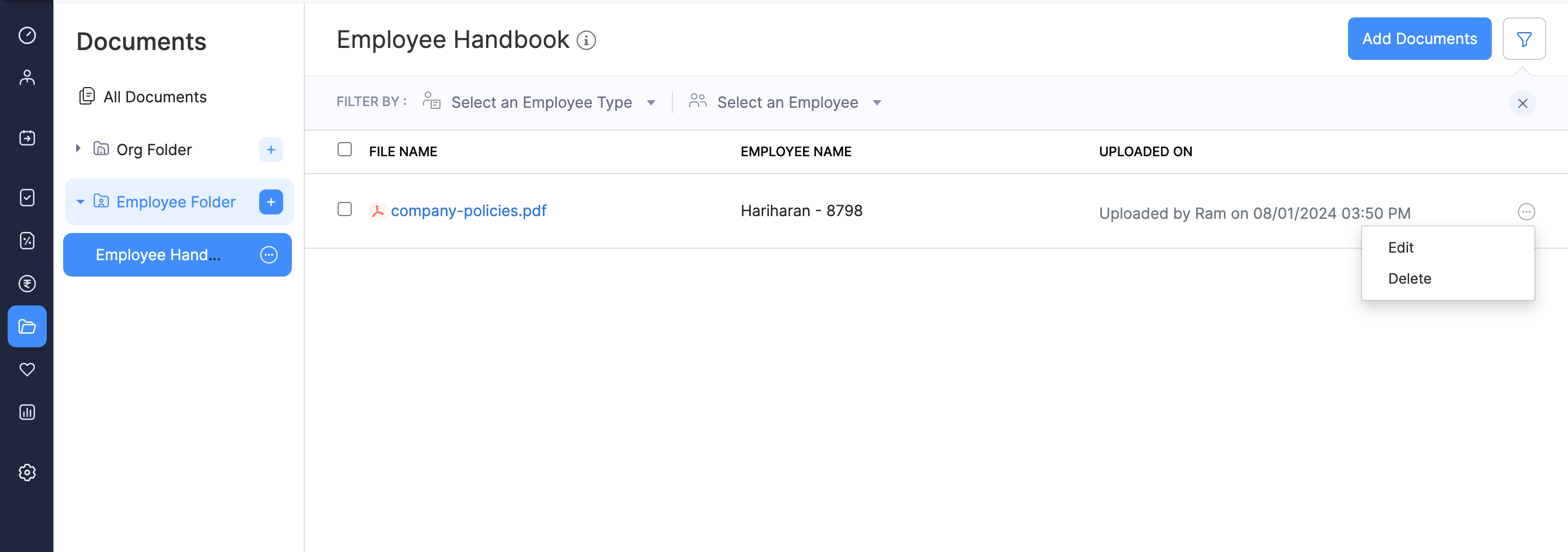Click the rupee payroll icon in sidebar
Screen dimensions: 1568x552
click(27, 284)
